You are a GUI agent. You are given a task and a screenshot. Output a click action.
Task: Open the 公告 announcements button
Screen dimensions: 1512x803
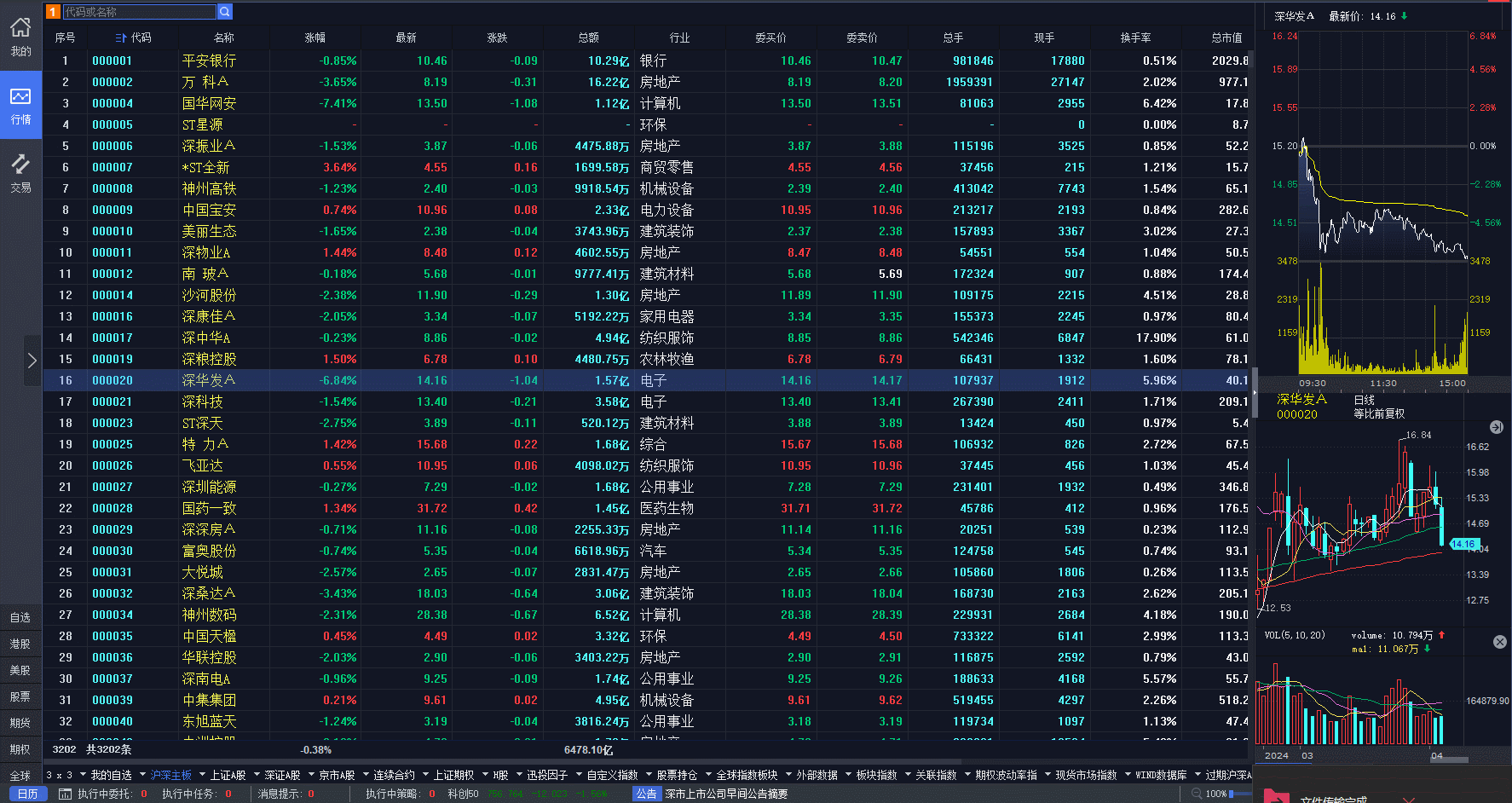click(x=647, y=794)
